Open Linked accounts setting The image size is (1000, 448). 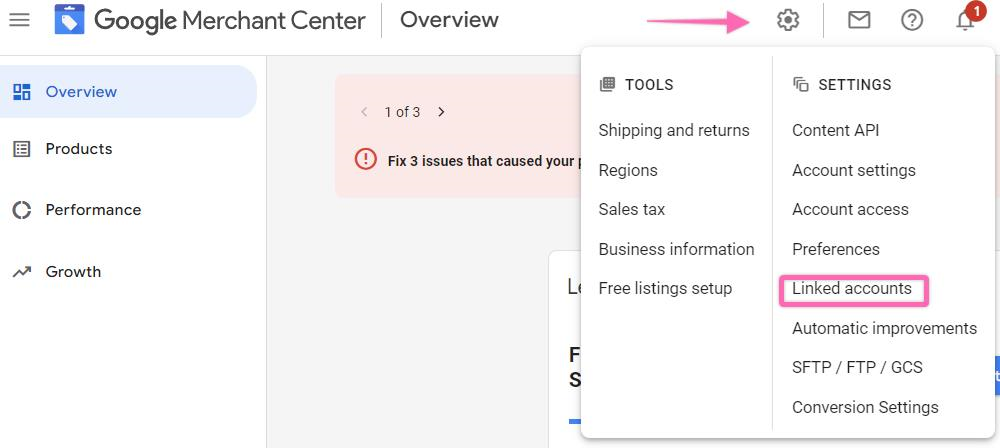coord(852,289)
